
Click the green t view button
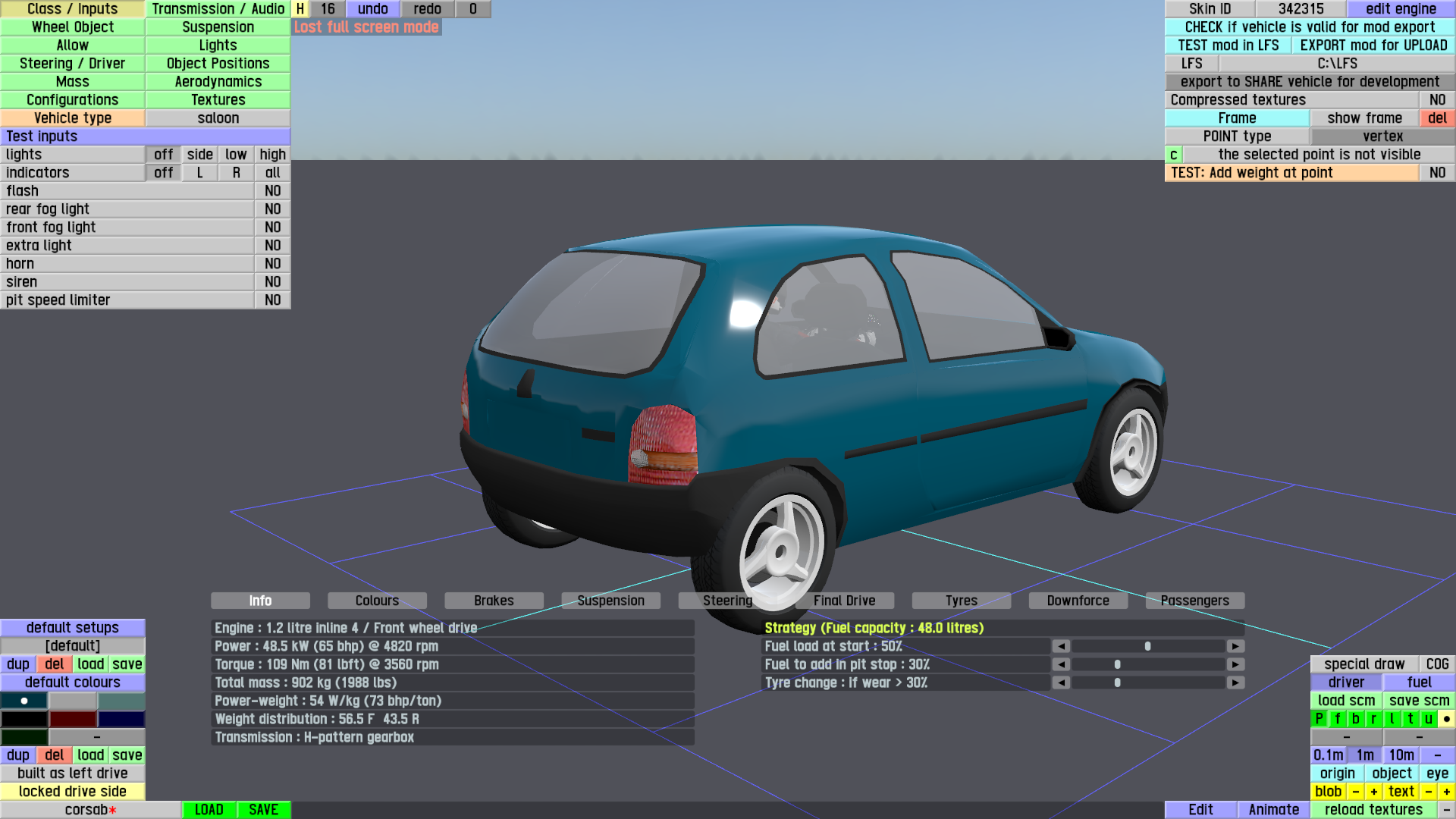(x=1410, y=719)
